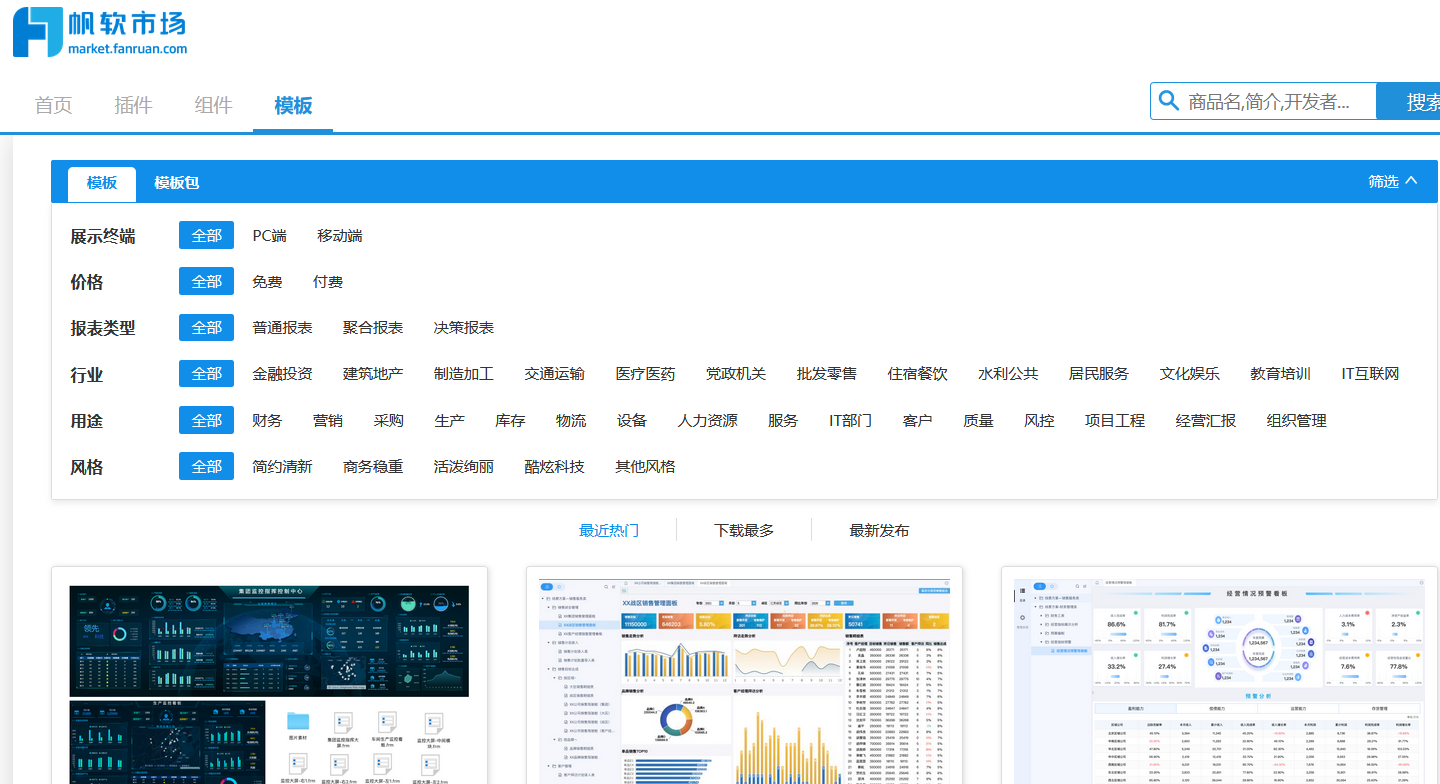
Task: Click the FanRuan market logo
Action: coord(100,32)
